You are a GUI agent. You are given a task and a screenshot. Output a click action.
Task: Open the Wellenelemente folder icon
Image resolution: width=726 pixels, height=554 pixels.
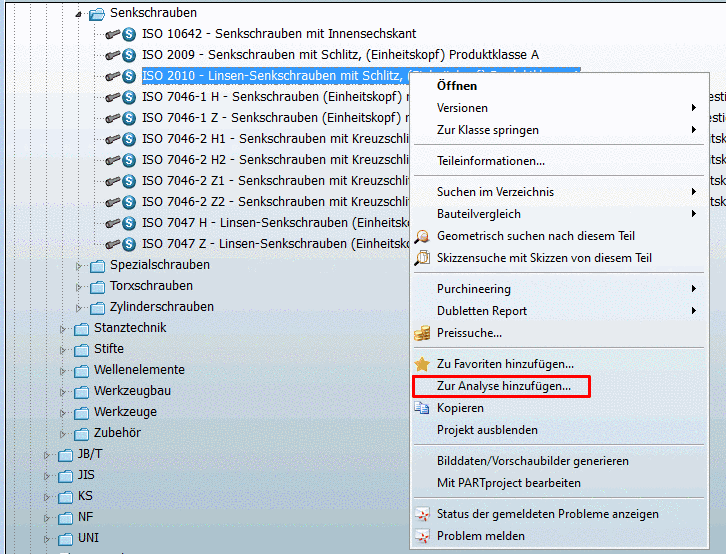[x=81, y=370]
